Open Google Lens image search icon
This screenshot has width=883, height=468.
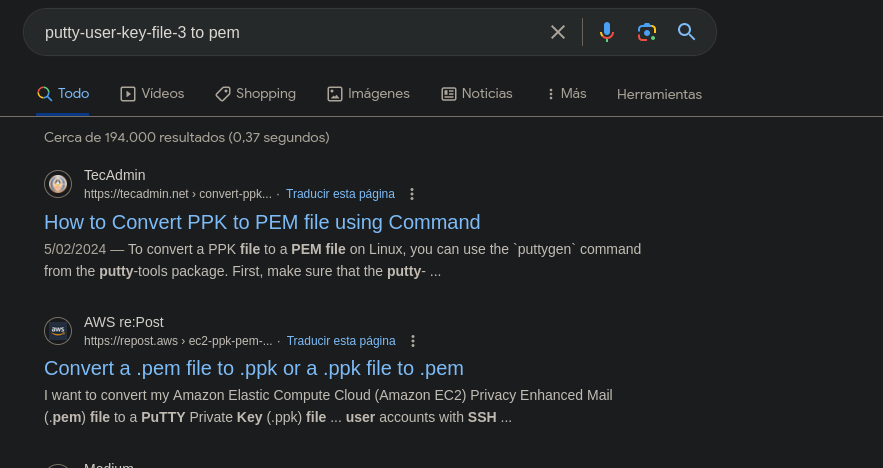tap(647, 32)
